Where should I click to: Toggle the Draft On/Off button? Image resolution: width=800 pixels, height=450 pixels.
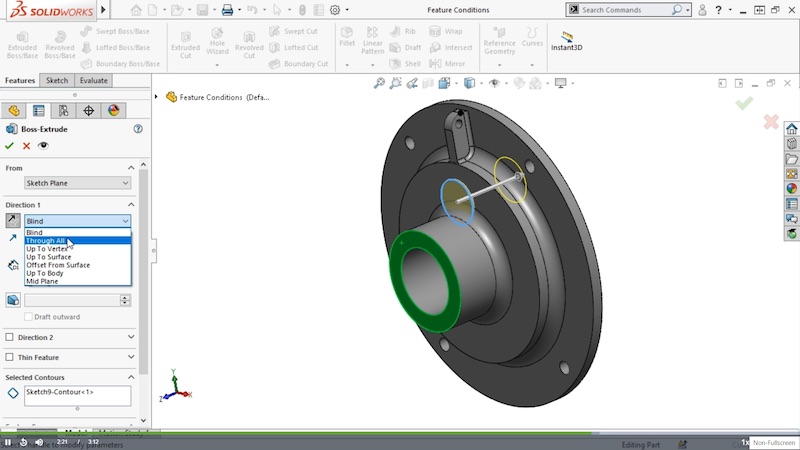point(13,300)
